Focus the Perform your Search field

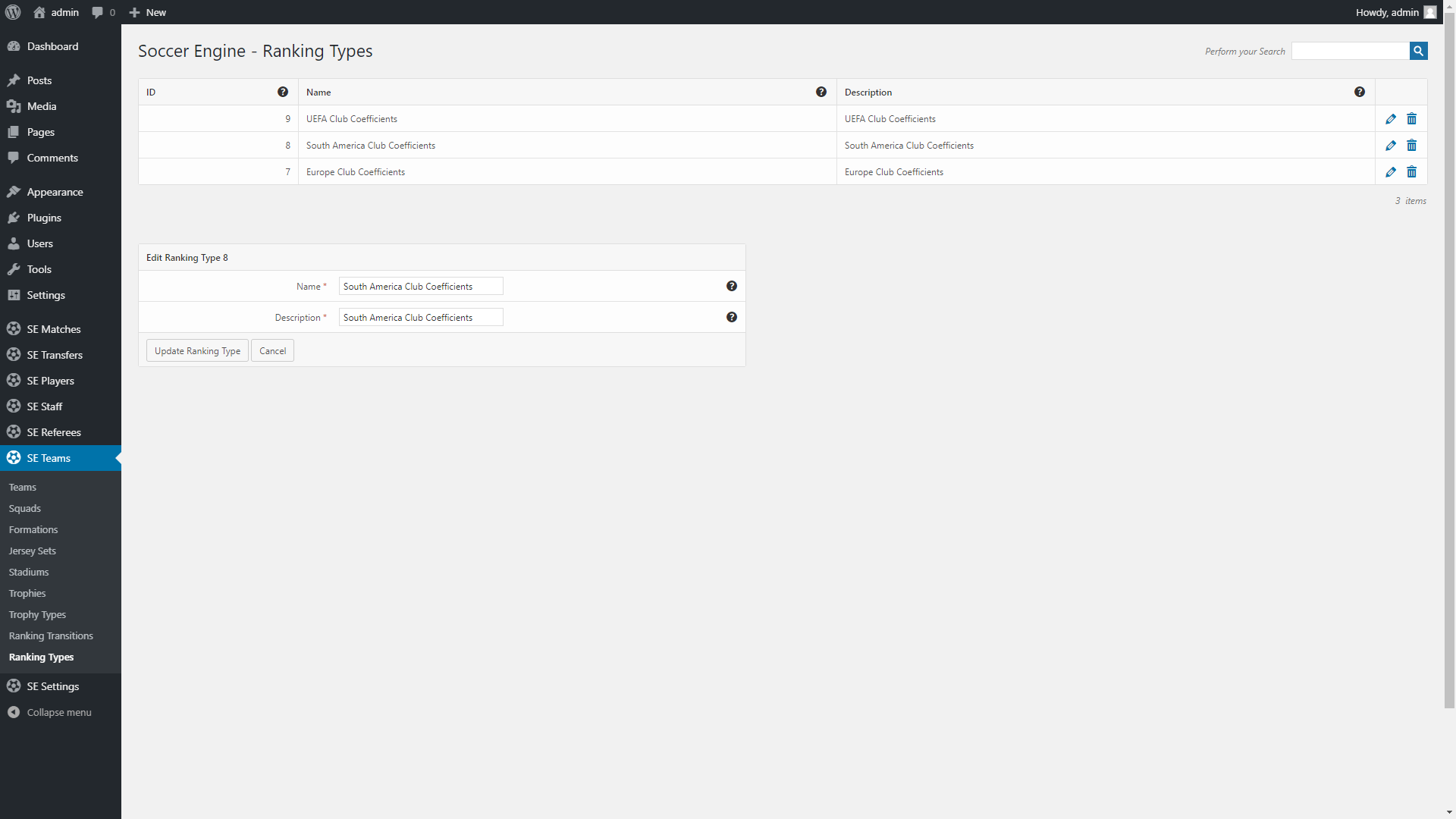coord(1350,51)
